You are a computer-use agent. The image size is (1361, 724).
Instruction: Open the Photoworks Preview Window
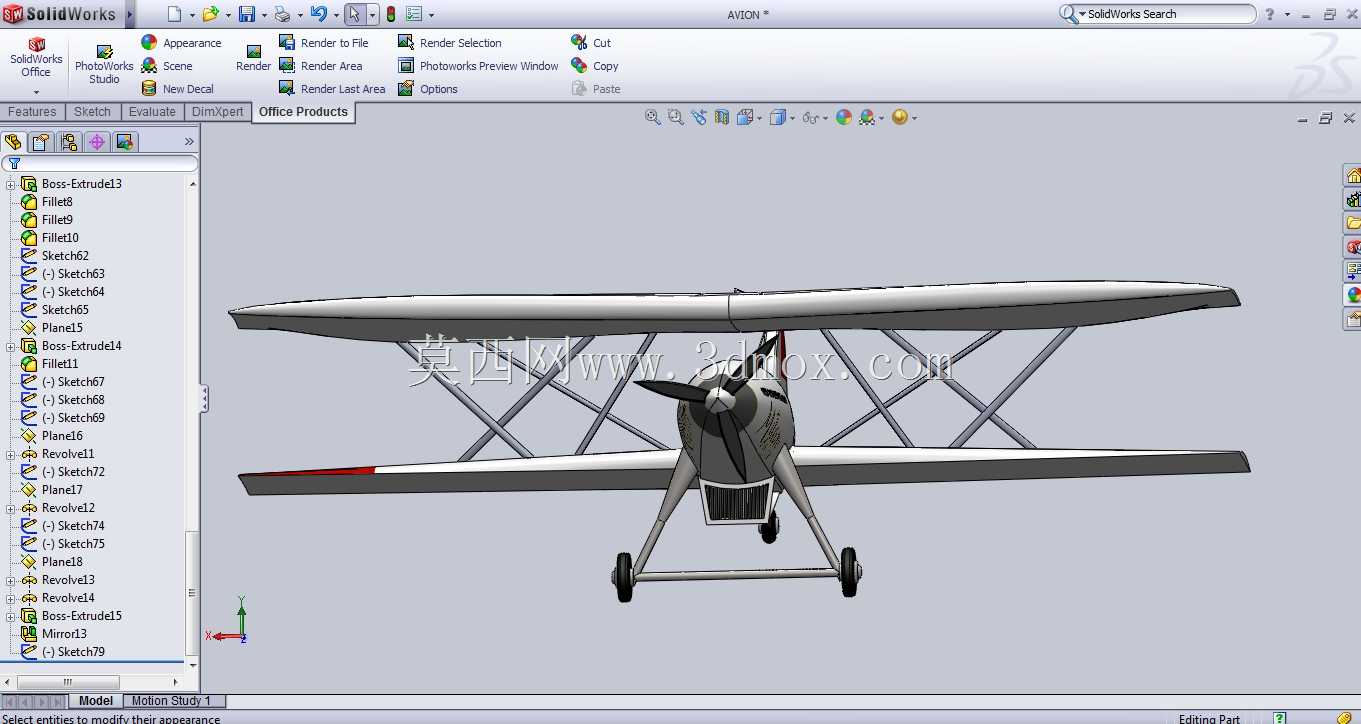pyautogui.click(x=478, y=66)
